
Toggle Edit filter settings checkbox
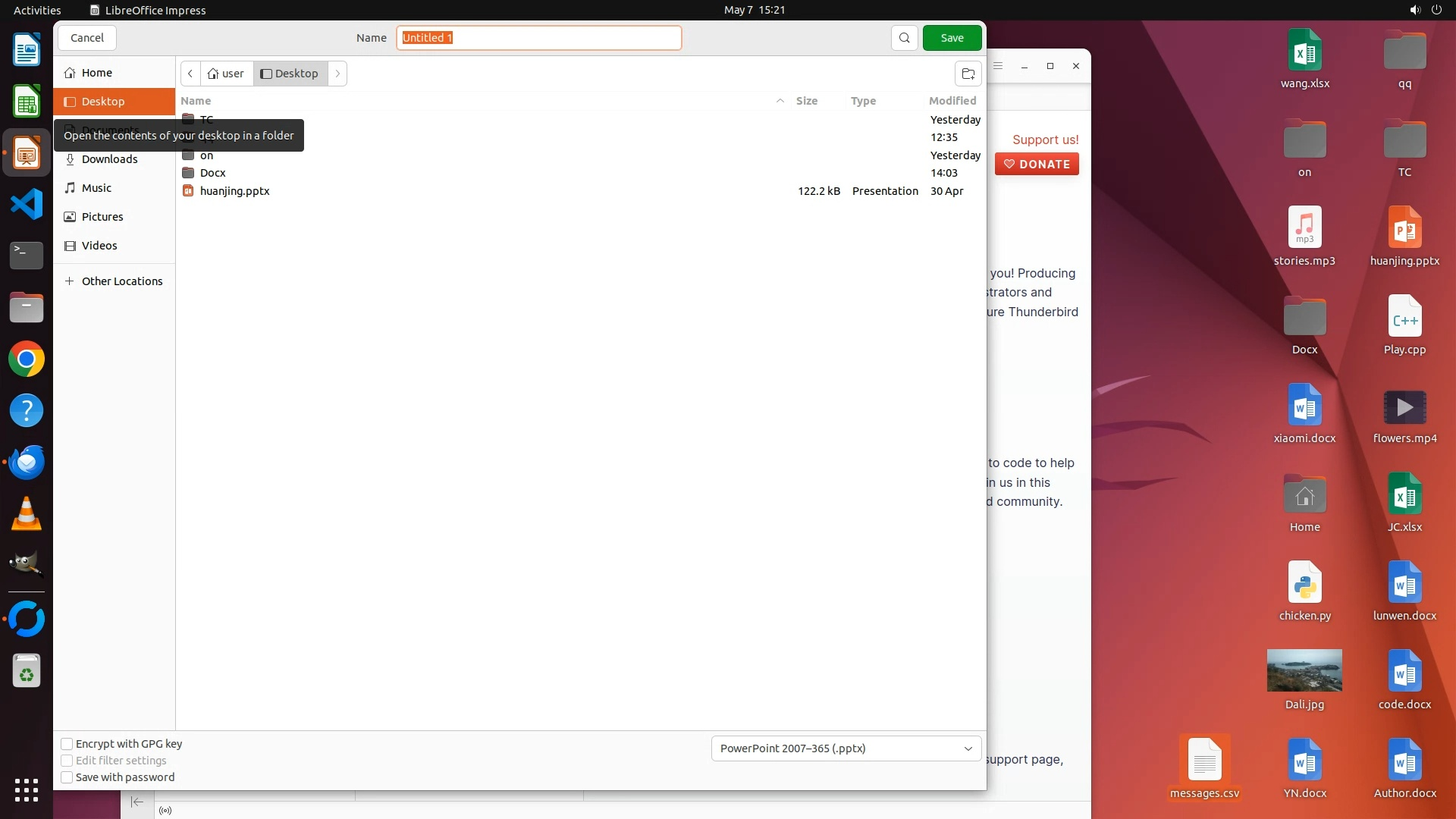[67, 761]
